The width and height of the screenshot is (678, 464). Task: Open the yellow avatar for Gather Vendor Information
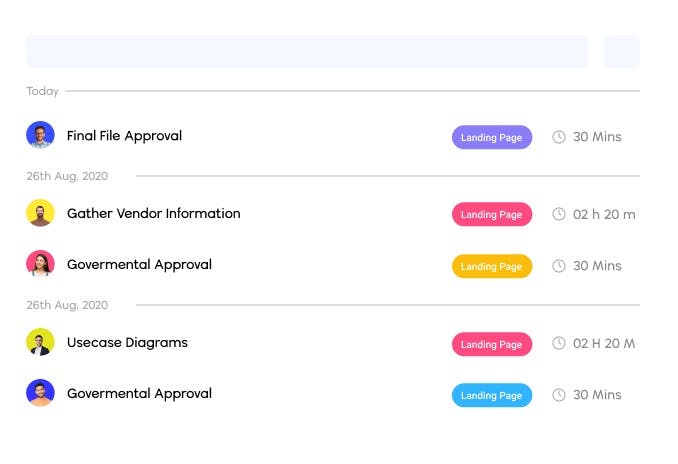[x=40, y=213]
